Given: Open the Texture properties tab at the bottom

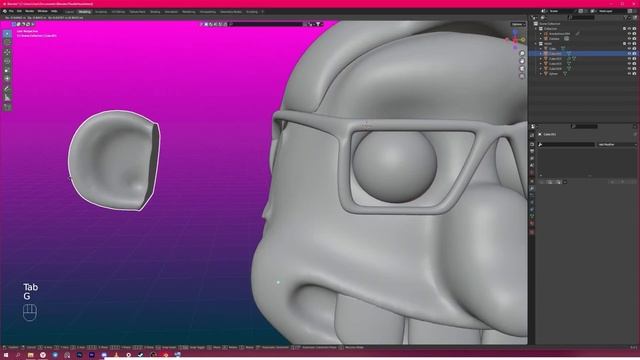Looking at the screenshot, I should [x=532, y=232].
